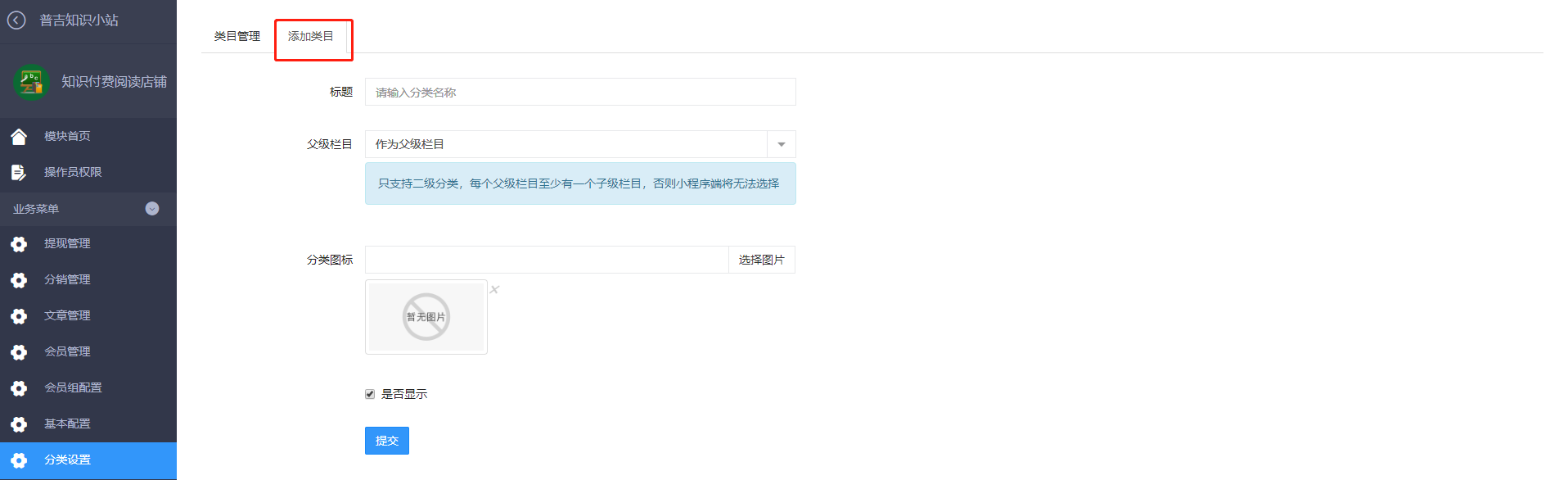Click the 提交 submit button
Viewport: 1568px width, 480px height.
tap(387, 441)
